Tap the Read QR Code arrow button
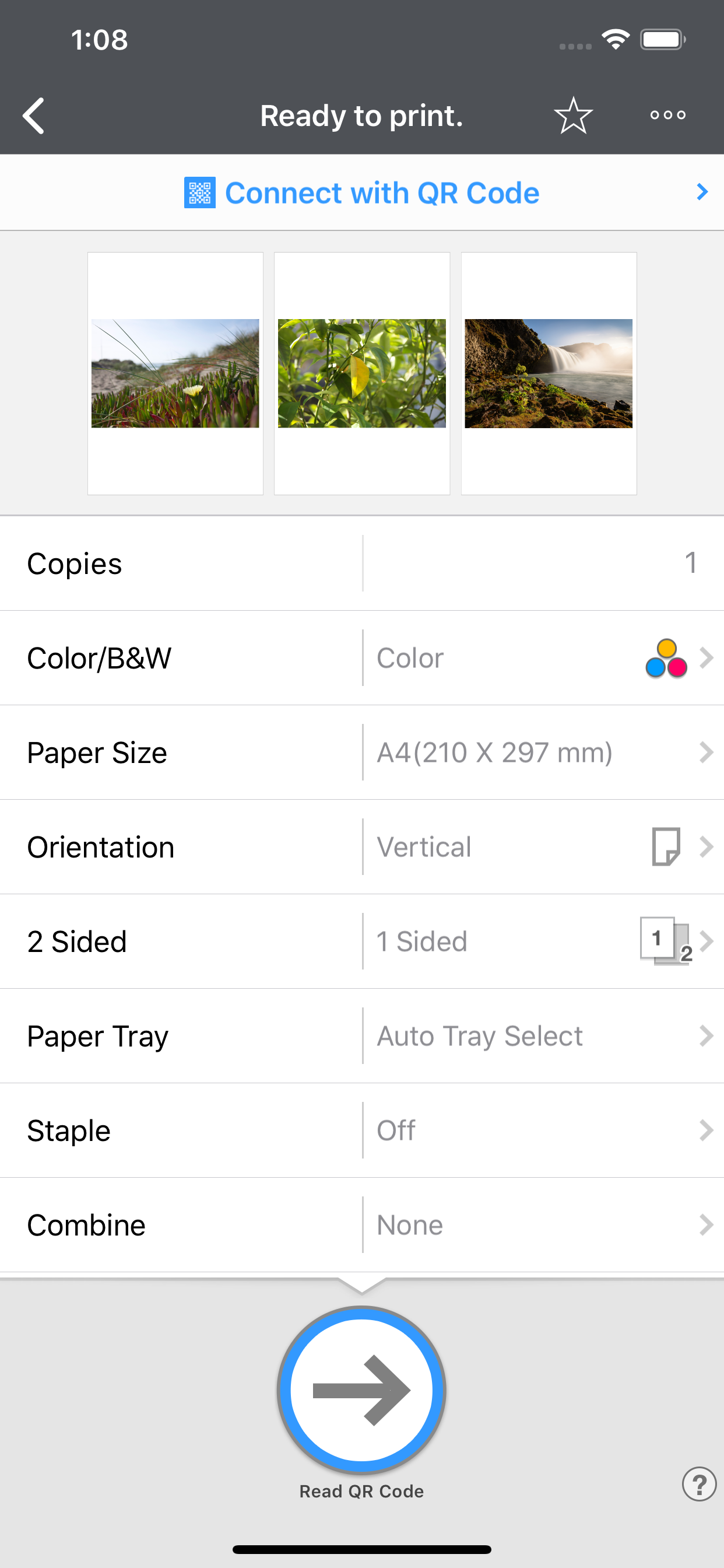724x1568 pixels. (x=361, y=1390)
